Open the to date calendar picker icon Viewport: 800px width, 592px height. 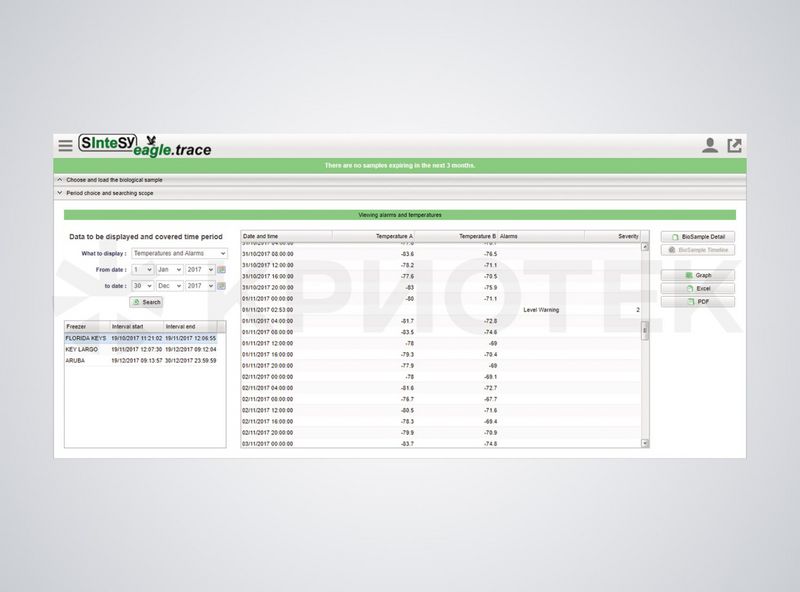tap(221, 286)
